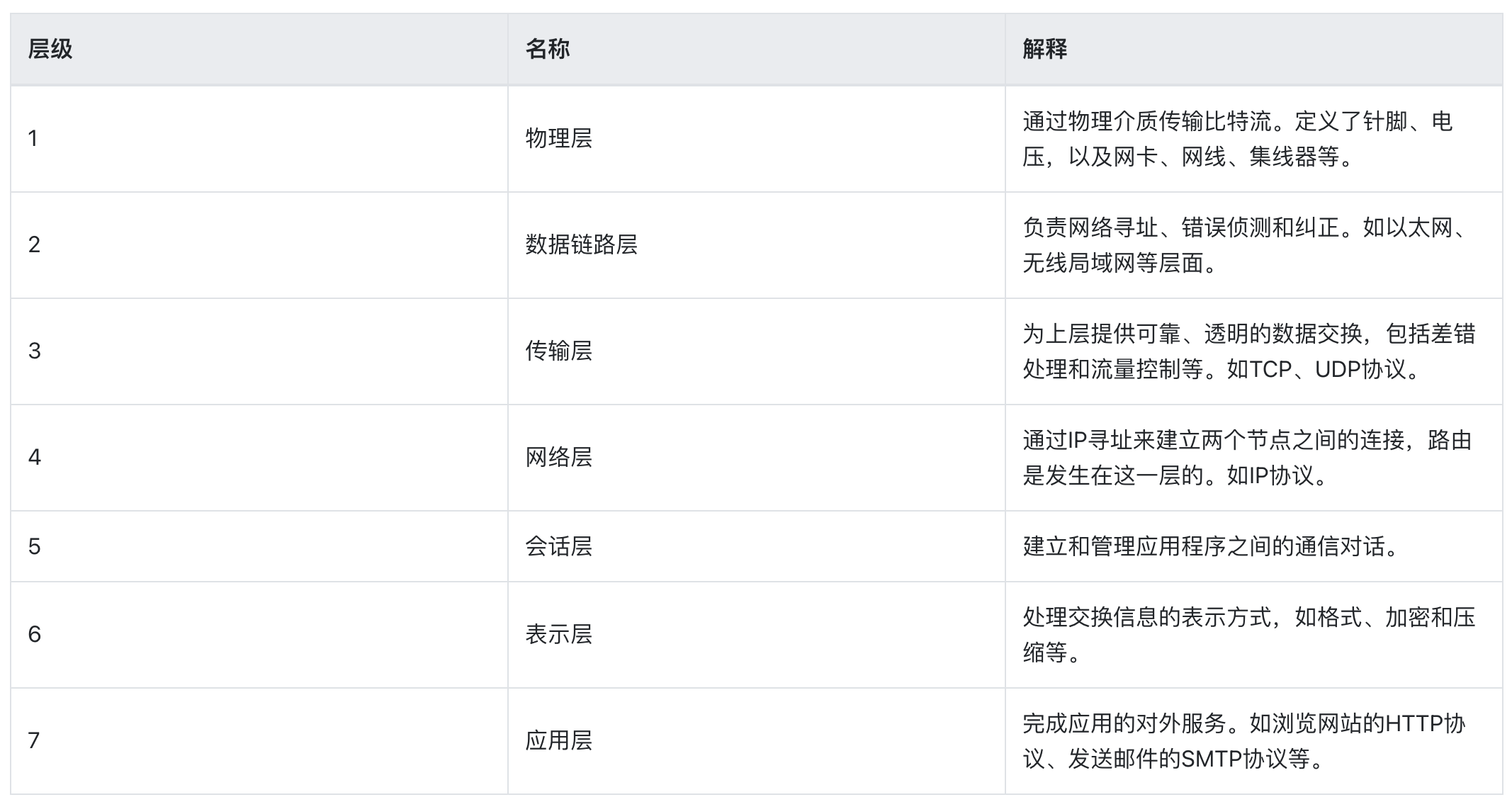Click the 网络层 name cell
Image resolution: width=1512 pixels, height=802 pixels.
click(x=559, y=457)
